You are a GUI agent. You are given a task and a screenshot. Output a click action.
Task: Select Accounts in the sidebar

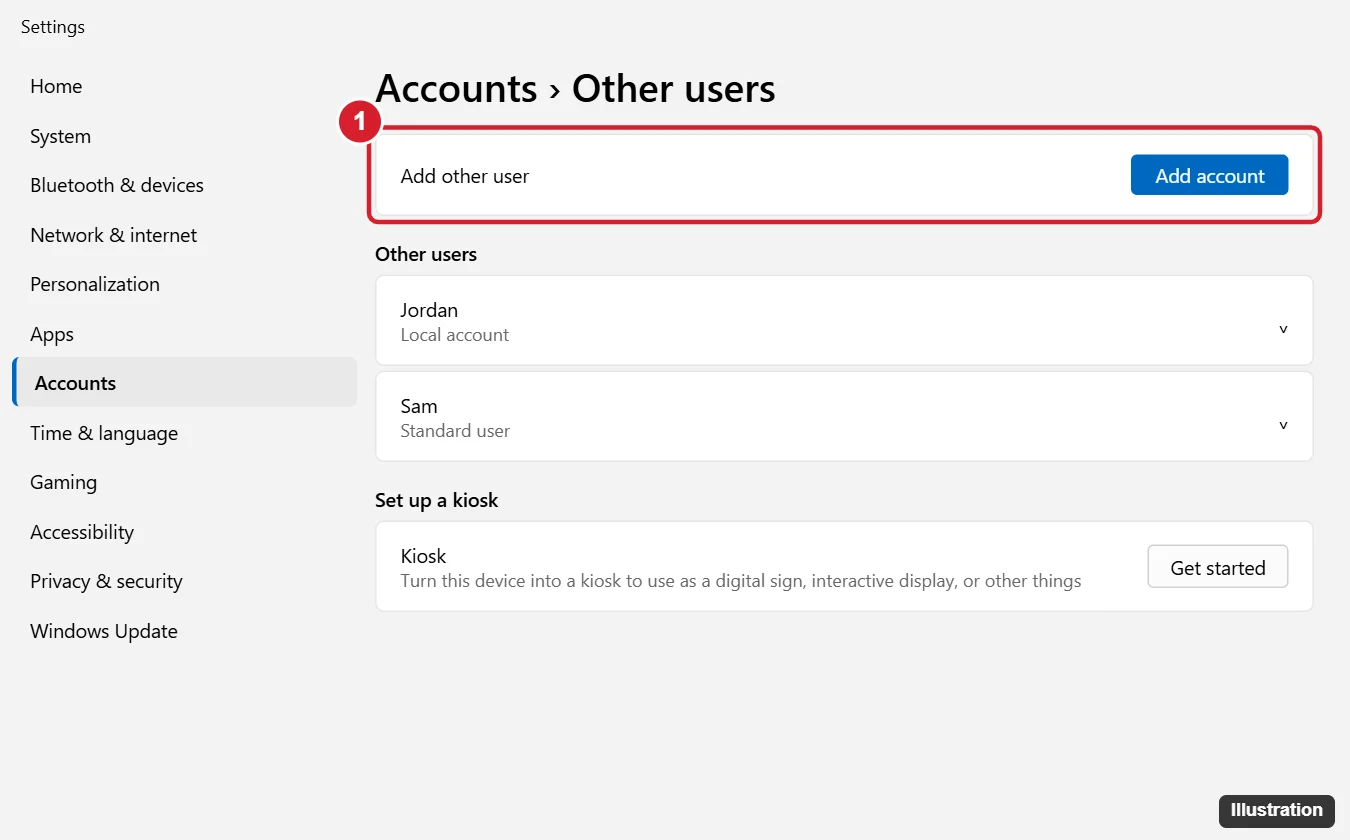click(x=184, y=383)
